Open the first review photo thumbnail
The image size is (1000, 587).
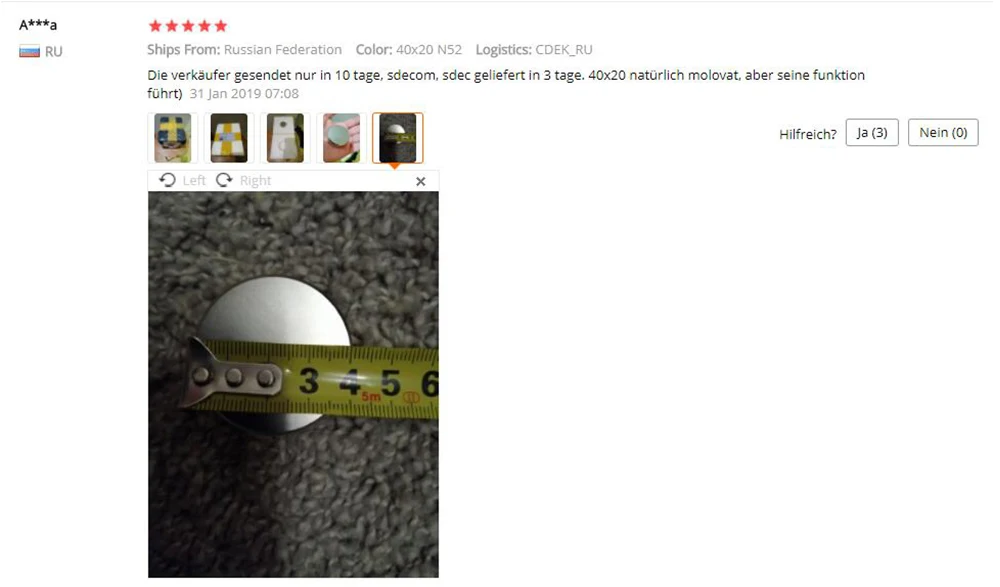[173, 138]
